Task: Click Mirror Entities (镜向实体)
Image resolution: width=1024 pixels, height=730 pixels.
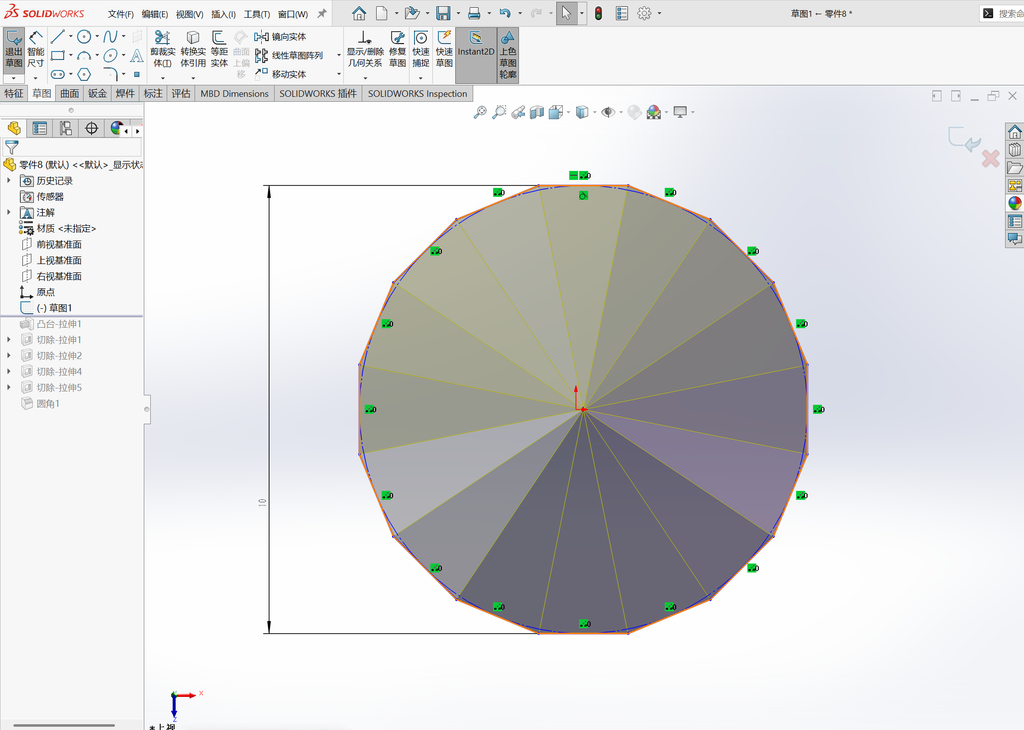Action: (x=280, y=37)
